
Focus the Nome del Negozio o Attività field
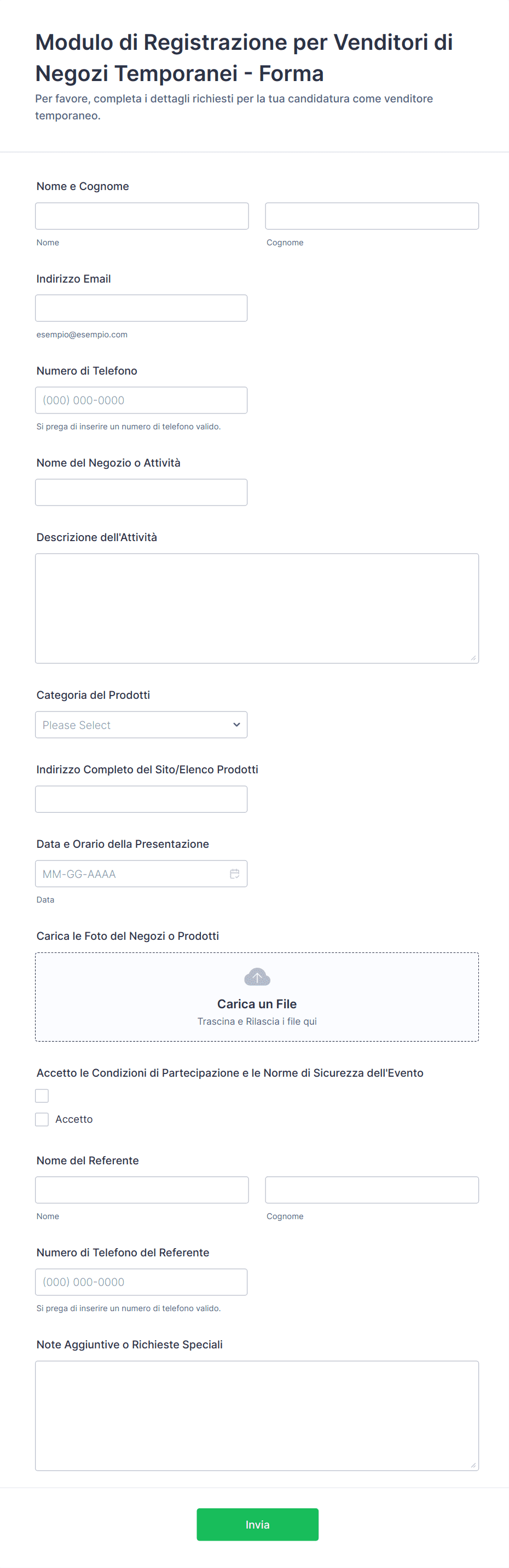141,492
